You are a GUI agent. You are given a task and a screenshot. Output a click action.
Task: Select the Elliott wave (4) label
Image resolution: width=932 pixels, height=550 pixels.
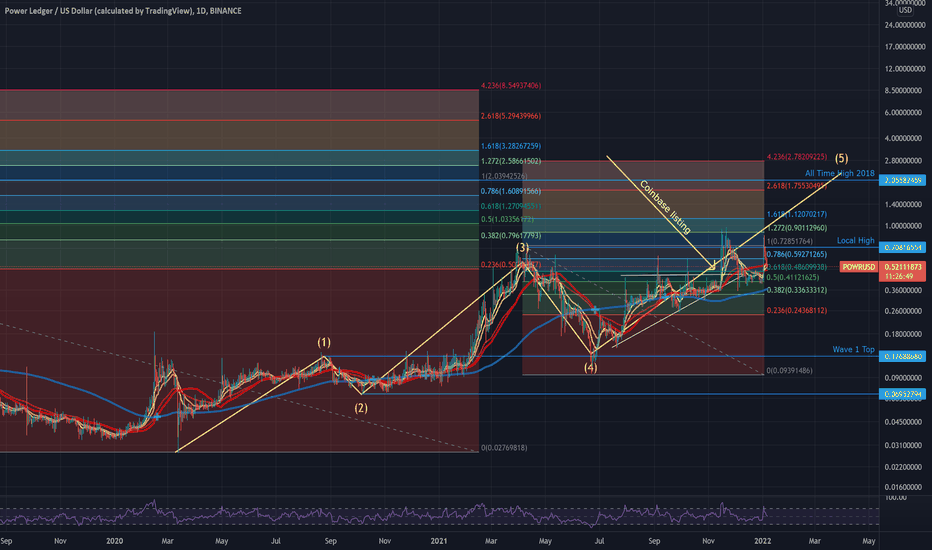point(590,367)
